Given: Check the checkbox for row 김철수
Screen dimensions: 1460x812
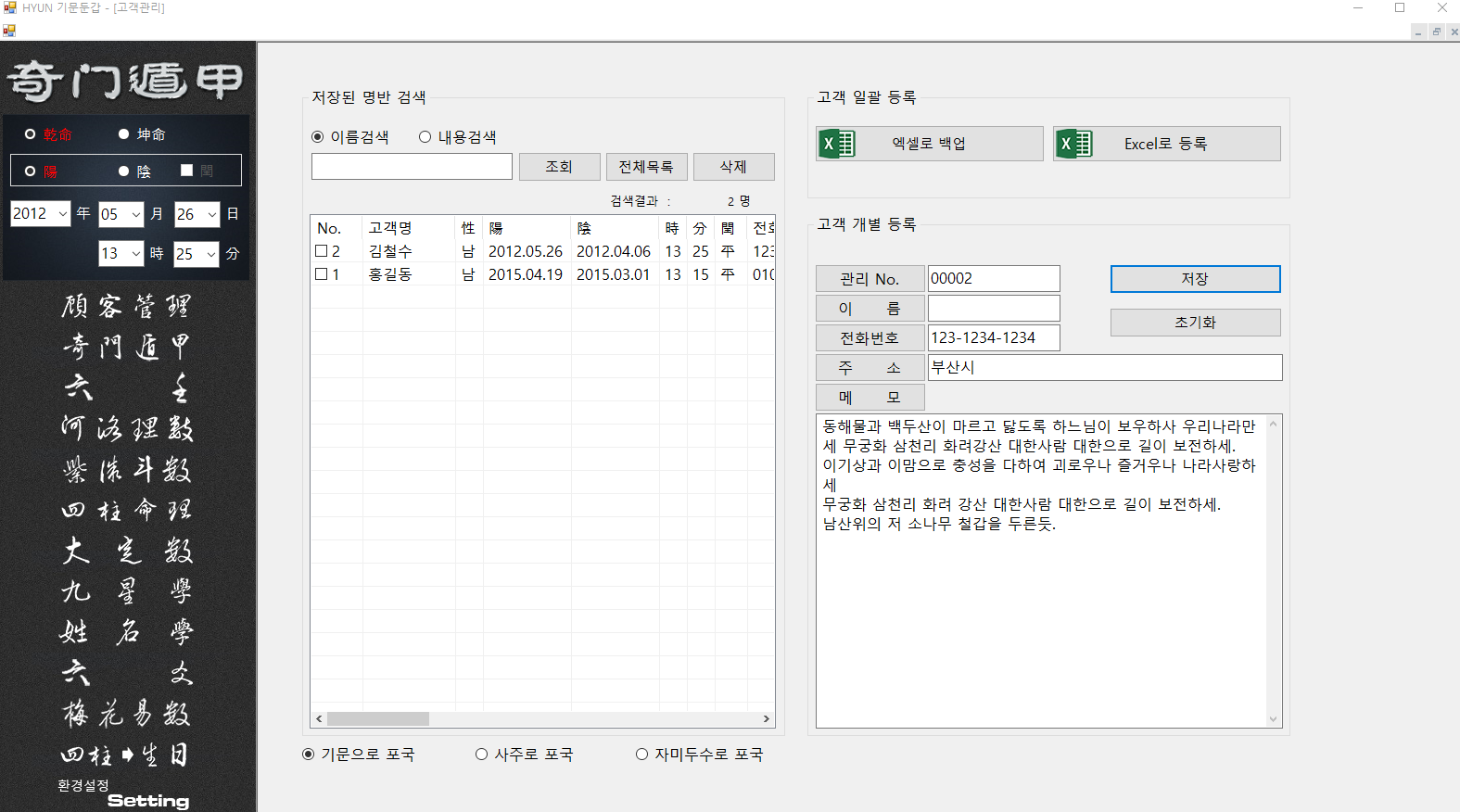Looking at the screenshot, I should (x=322, y=251).
